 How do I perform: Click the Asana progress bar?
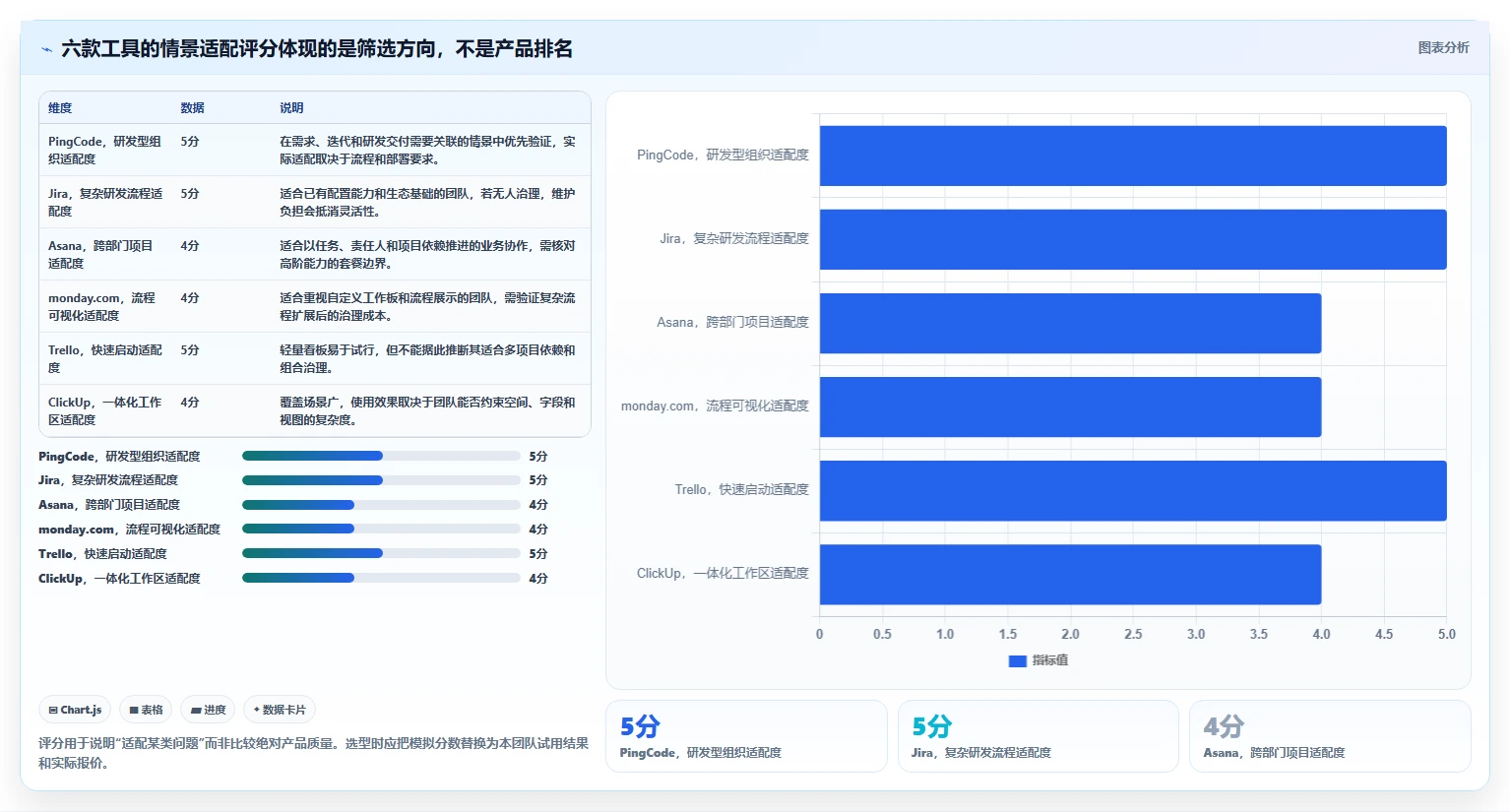[x=381, y=505]
